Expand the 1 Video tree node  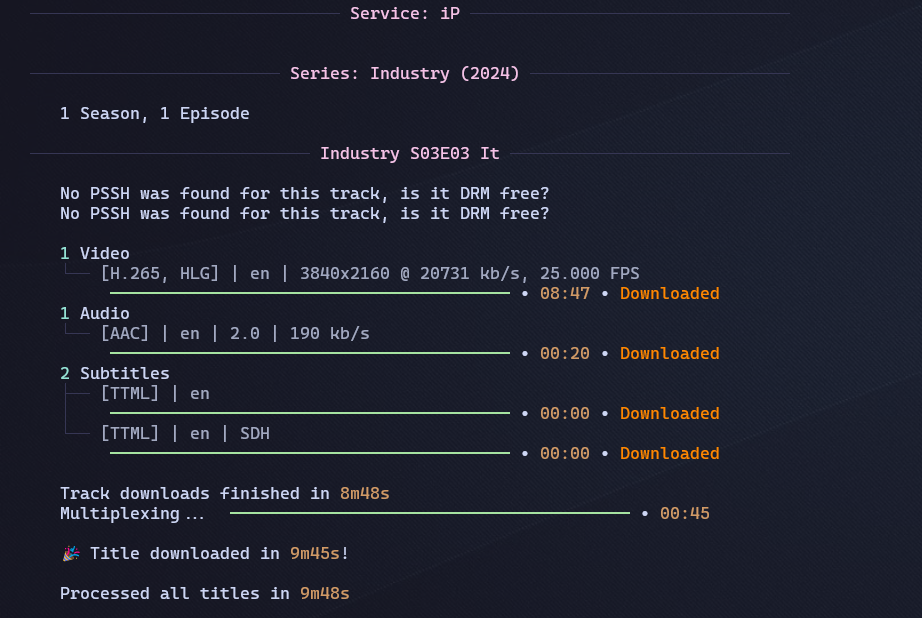(95, 253)
